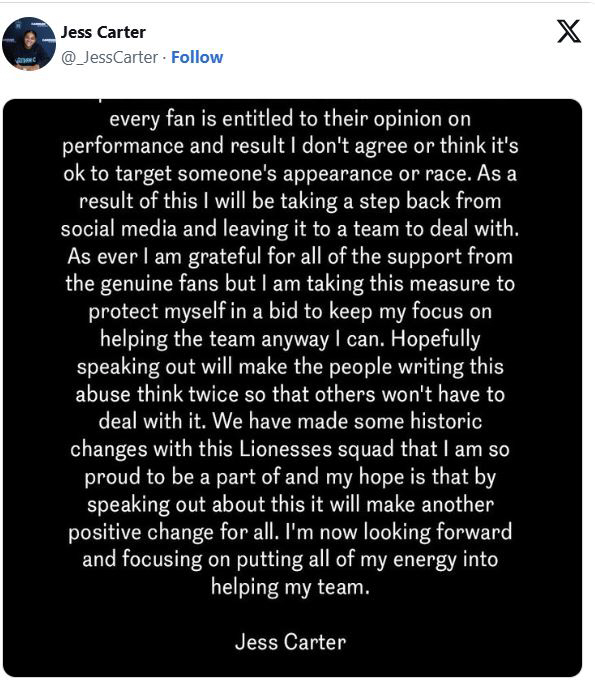
Task: Follow the @_JessCarter account
Action: tap(197, 57)
